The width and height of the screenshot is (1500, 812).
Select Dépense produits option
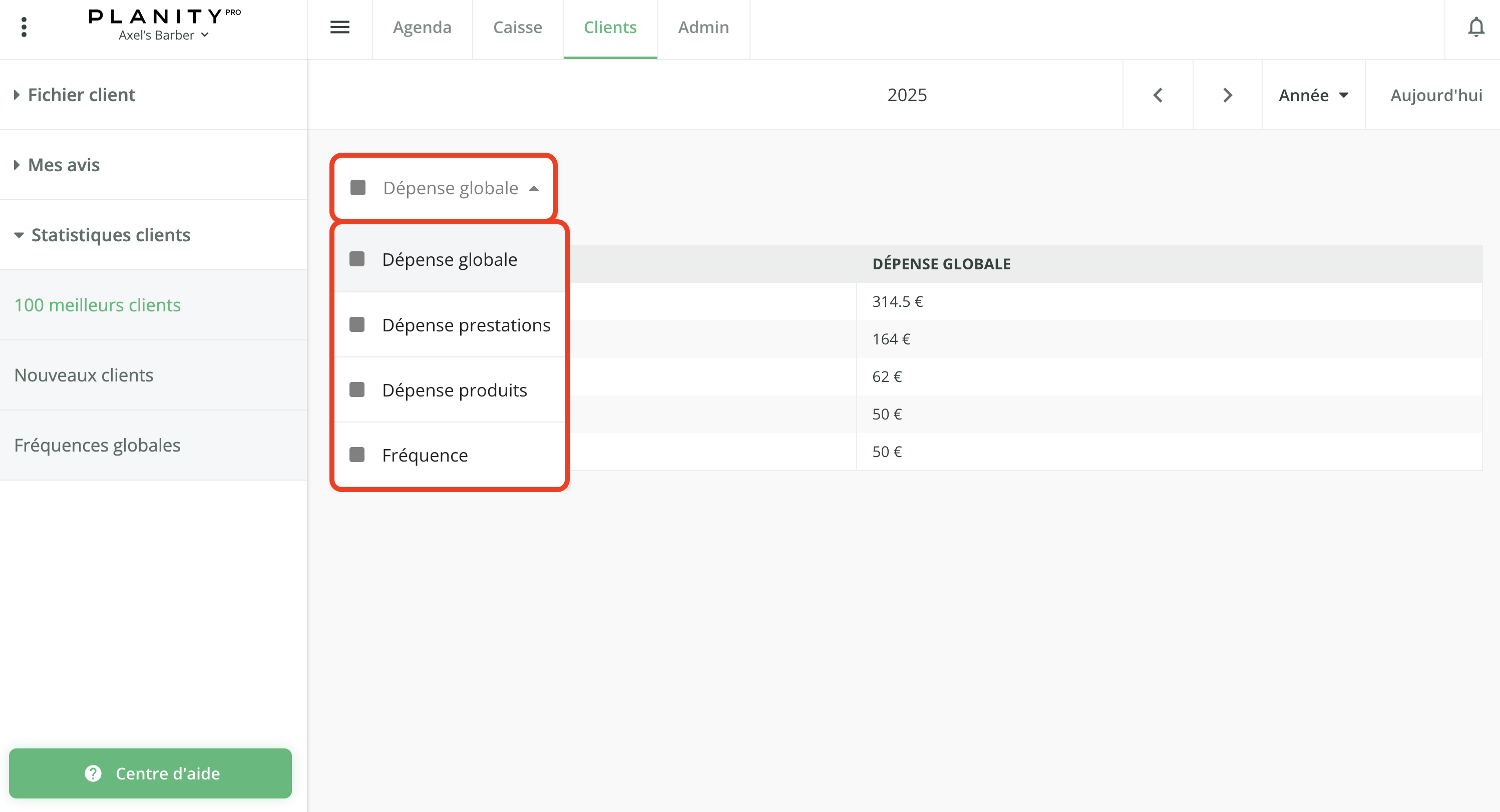[454, 390]
